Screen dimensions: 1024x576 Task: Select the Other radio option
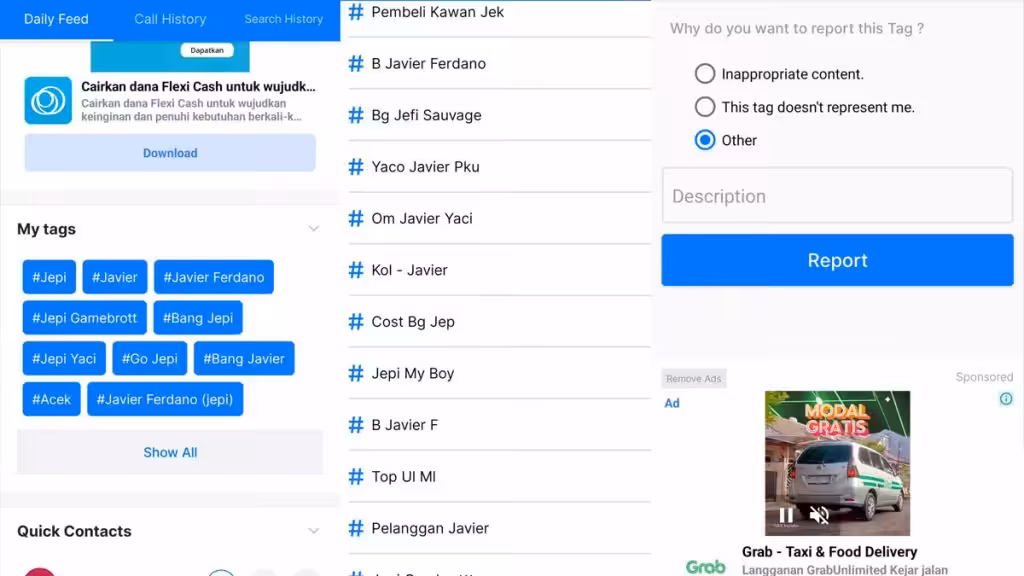click(705, 140)
